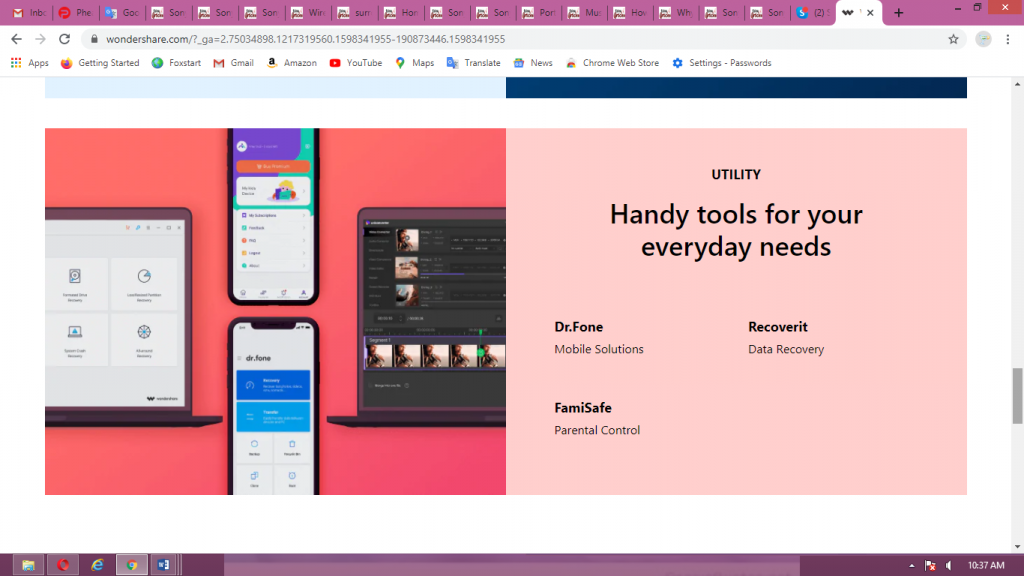1024x576 pixels.
Task: Open Internet Explorer from the taskbar
Action: tap(97, 565)
